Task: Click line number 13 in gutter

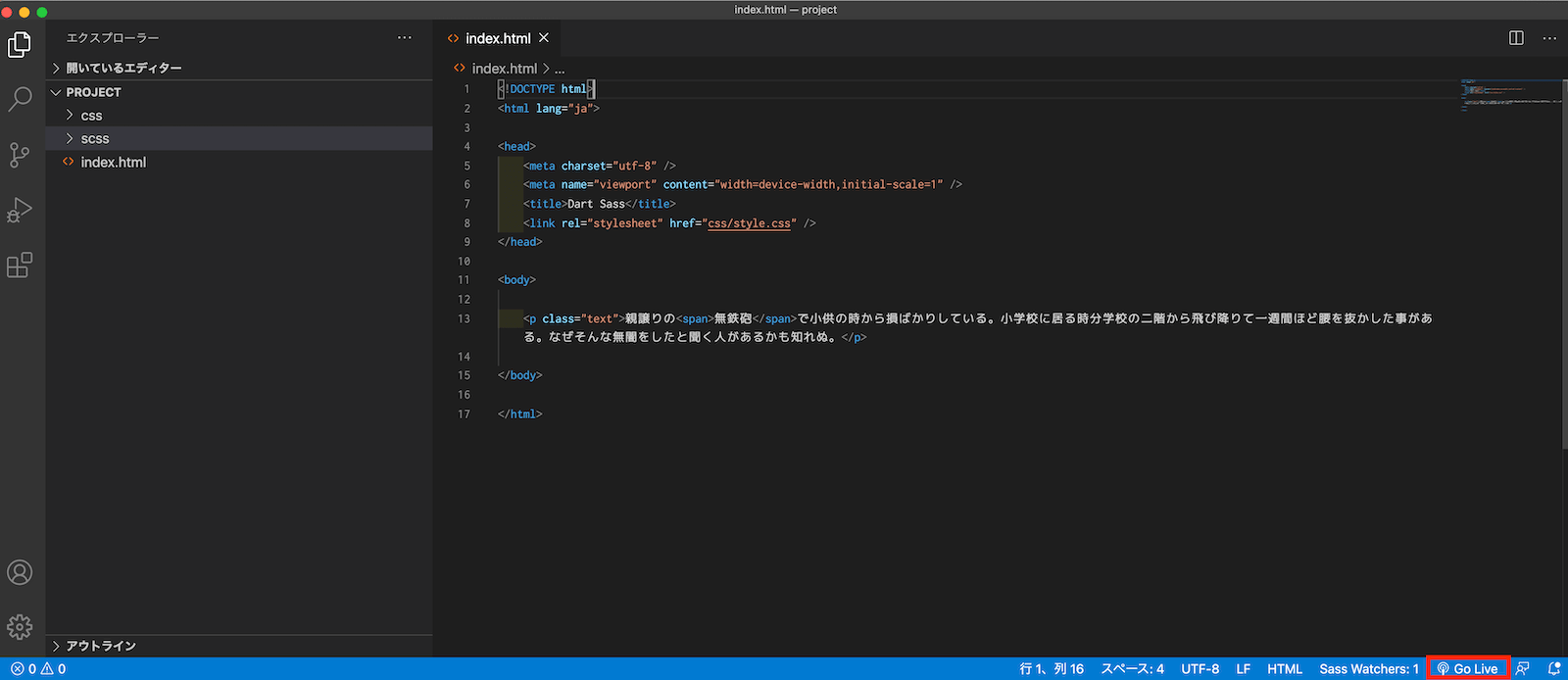Action: (x=464, y=318)
